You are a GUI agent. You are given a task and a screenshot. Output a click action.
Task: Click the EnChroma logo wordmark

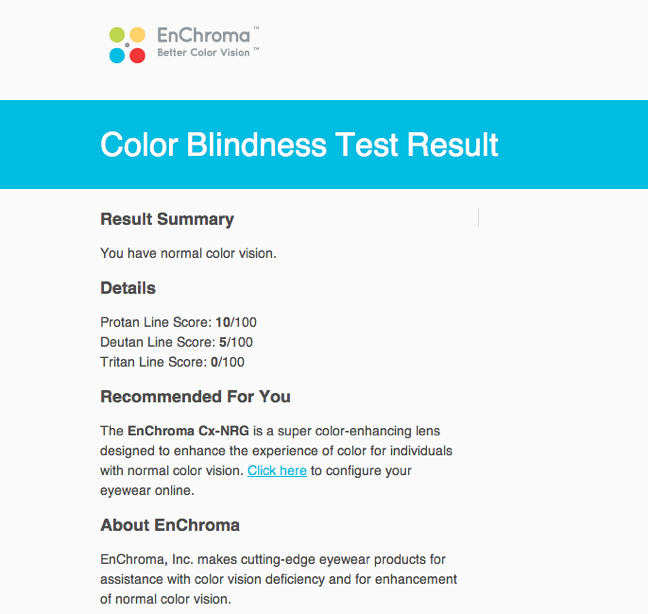coord(204,36)
